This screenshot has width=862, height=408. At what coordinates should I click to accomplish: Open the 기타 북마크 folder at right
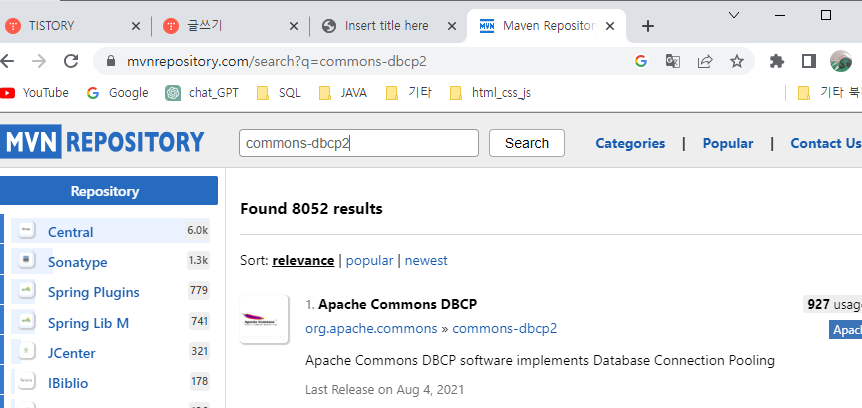coord(829,93)
